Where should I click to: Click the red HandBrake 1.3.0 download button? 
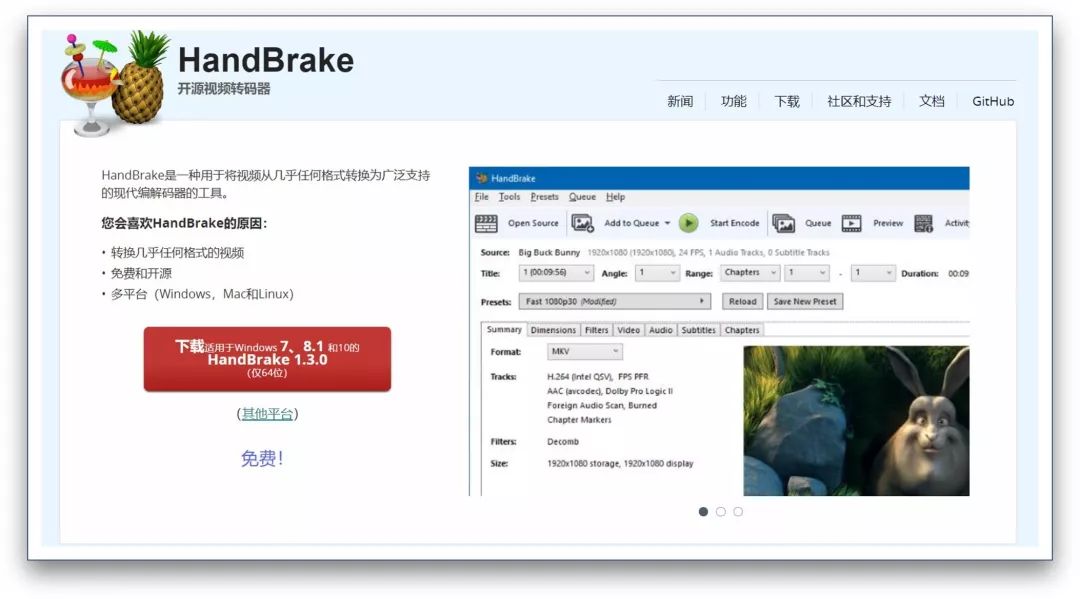click(265, 359)
